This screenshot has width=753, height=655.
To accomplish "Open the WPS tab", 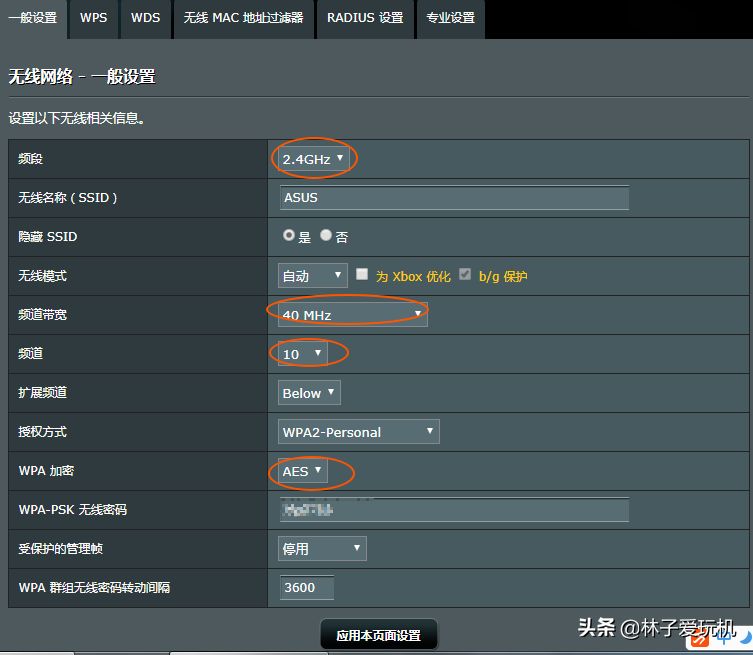I will [94, 18].
